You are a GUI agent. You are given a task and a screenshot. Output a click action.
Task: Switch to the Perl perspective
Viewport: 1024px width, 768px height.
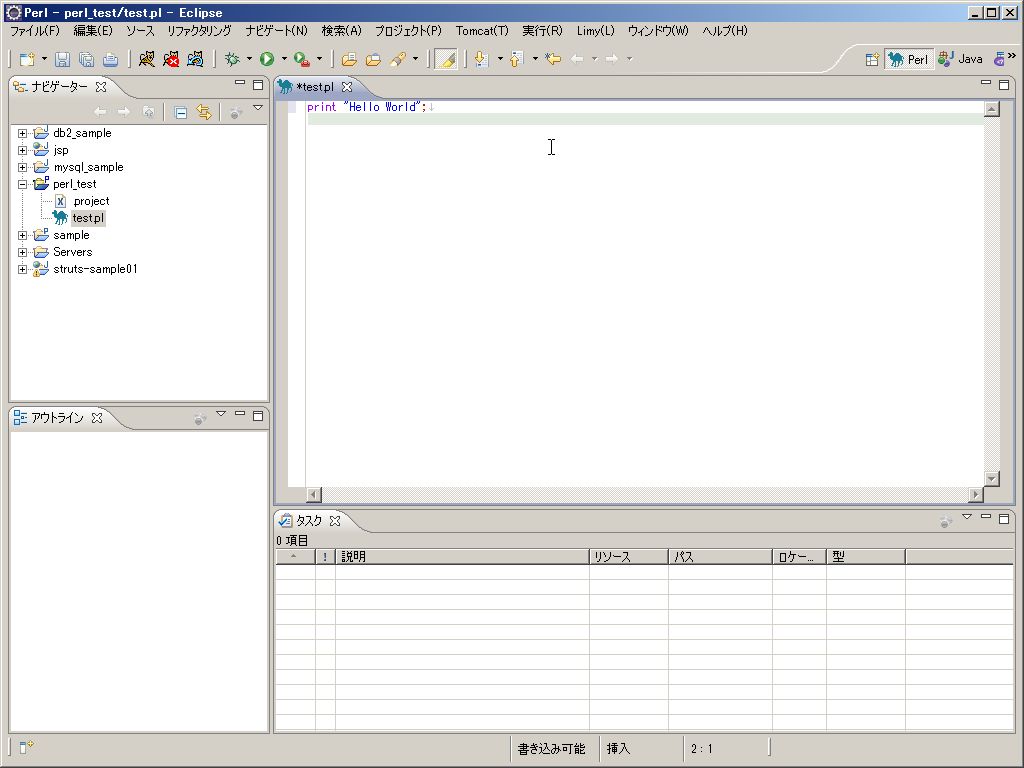[x=908, y=59]
